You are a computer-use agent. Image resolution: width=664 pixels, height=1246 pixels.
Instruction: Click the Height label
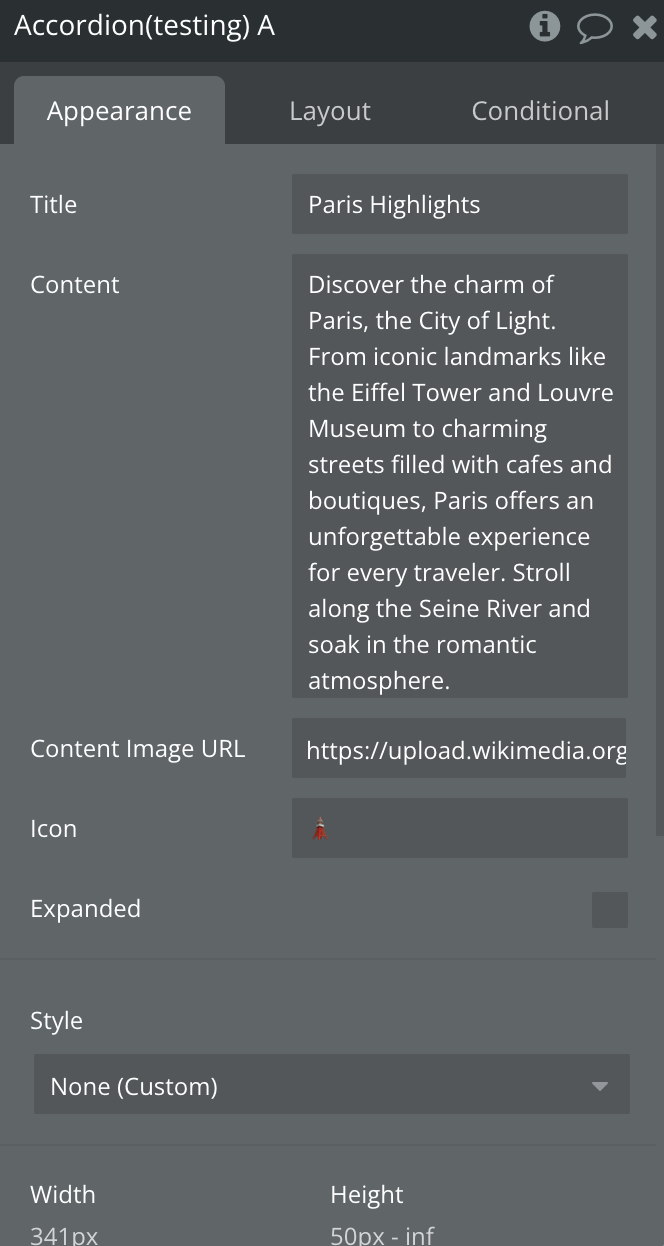(367, 1195)
